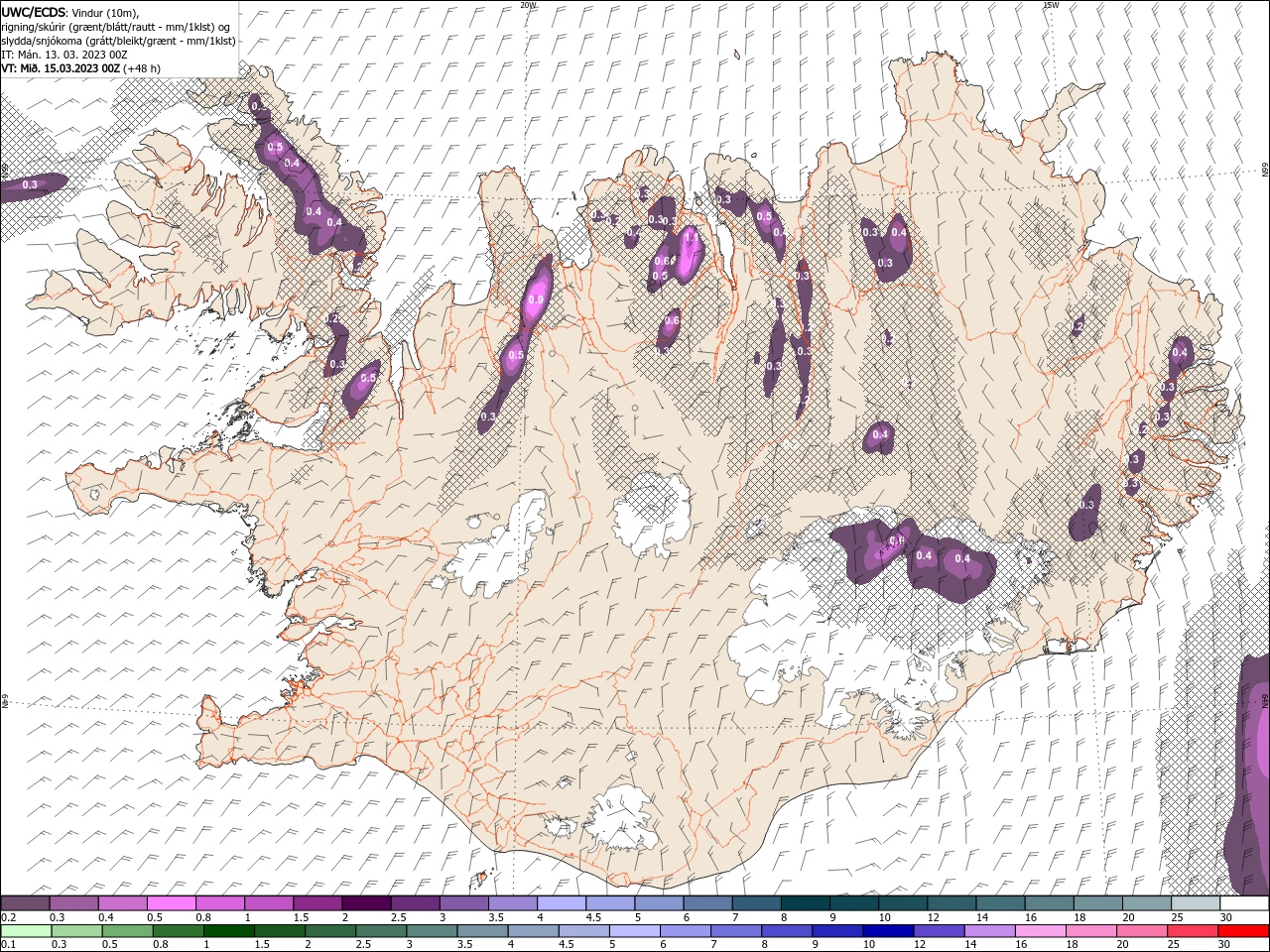1270x952 pixels.
Task: Click the upper legend swatch starting at 0.3
Action: pos(74,903)
